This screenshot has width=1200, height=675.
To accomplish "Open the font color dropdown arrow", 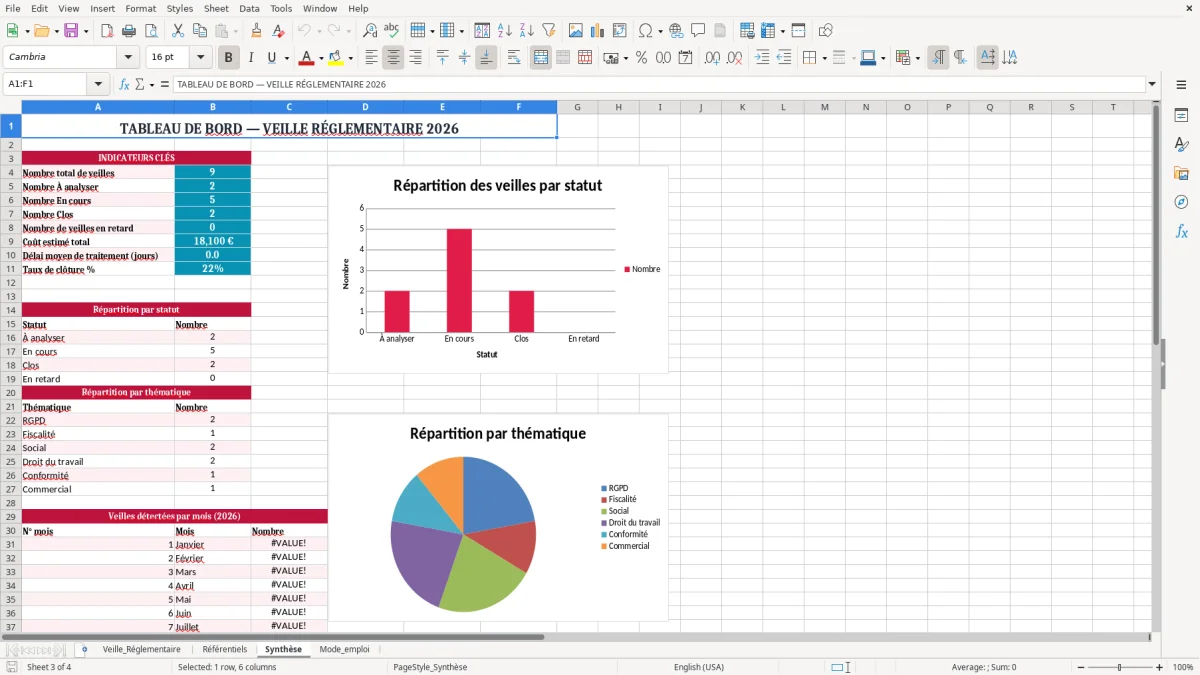I will point(321,58).
